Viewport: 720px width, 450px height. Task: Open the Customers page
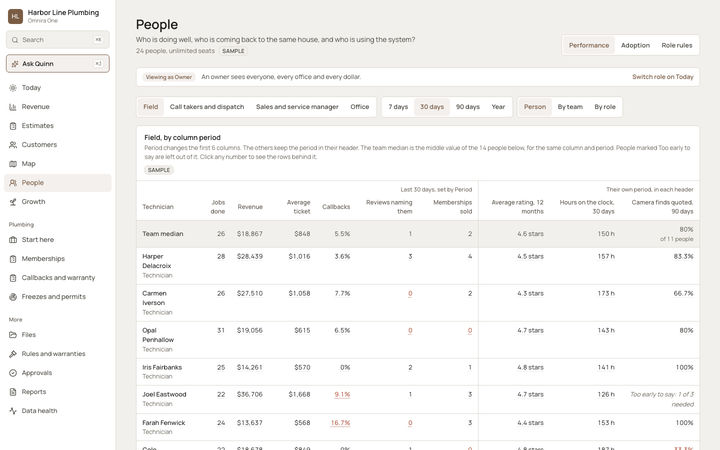[x=58, y=145]
